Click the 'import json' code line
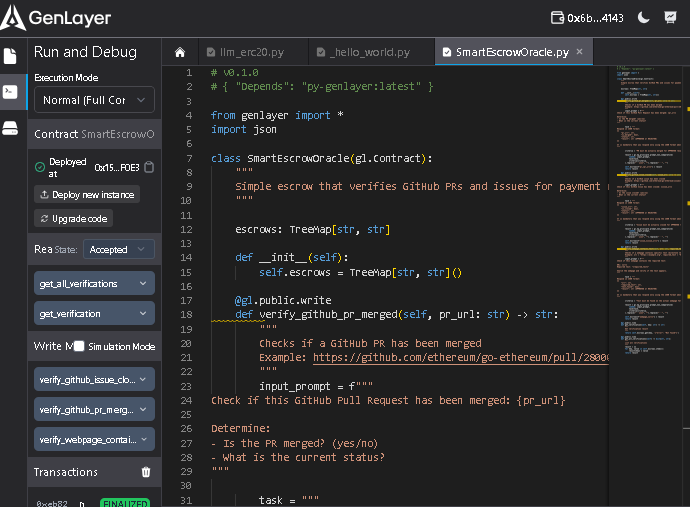This screenshot has width=690, height=507. [x=244, y=129]
